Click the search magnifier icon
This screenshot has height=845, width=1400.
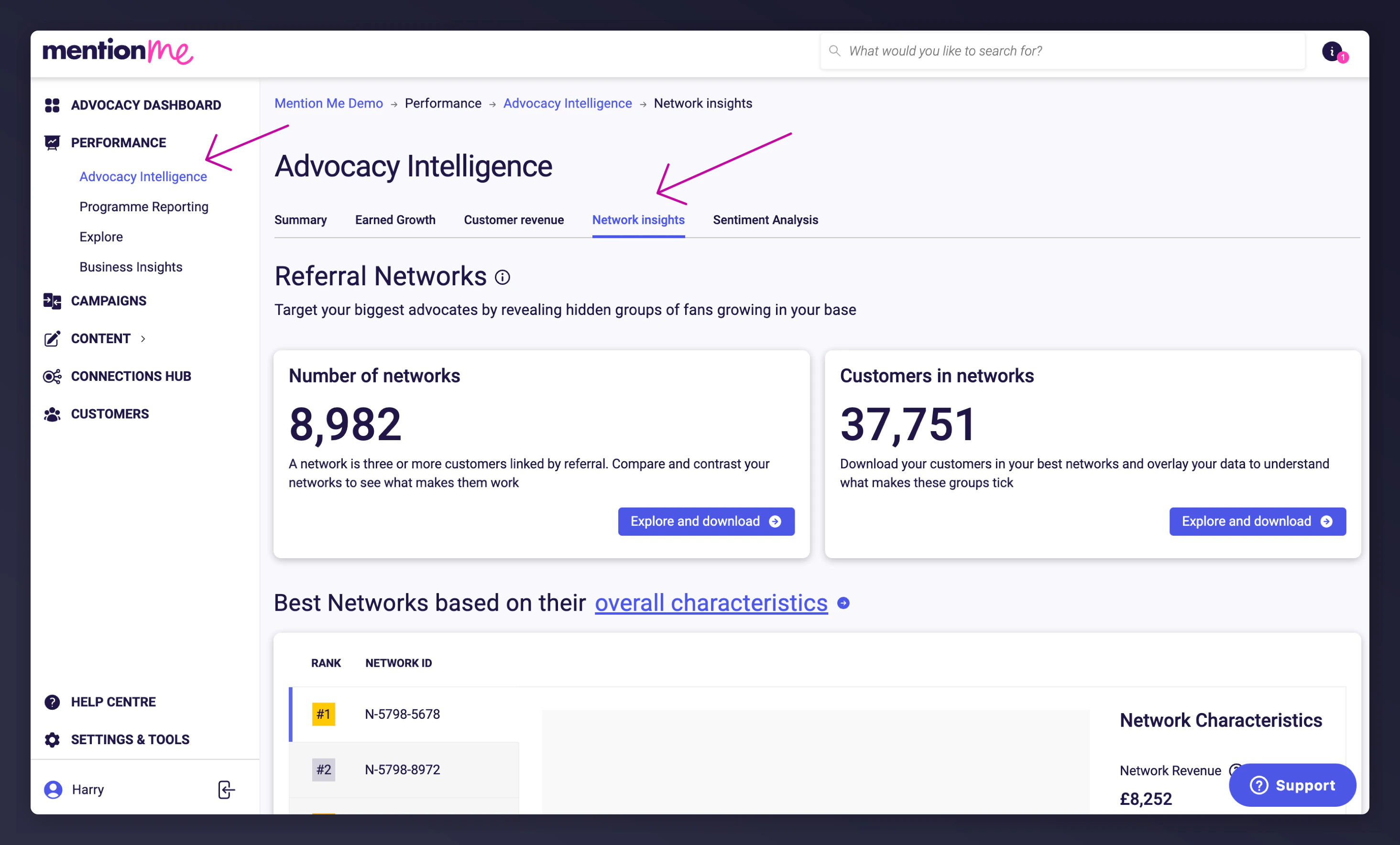[834, 51]
